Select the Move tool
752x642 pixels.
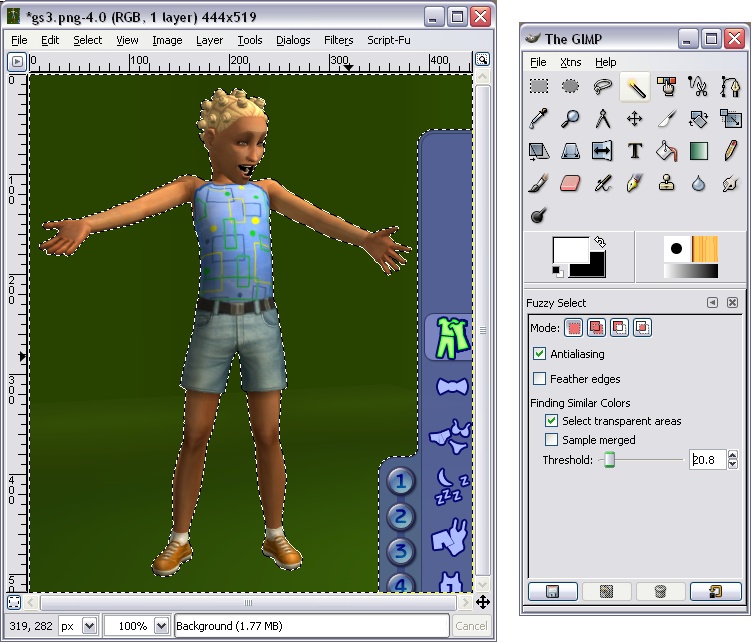click(634, 119)
